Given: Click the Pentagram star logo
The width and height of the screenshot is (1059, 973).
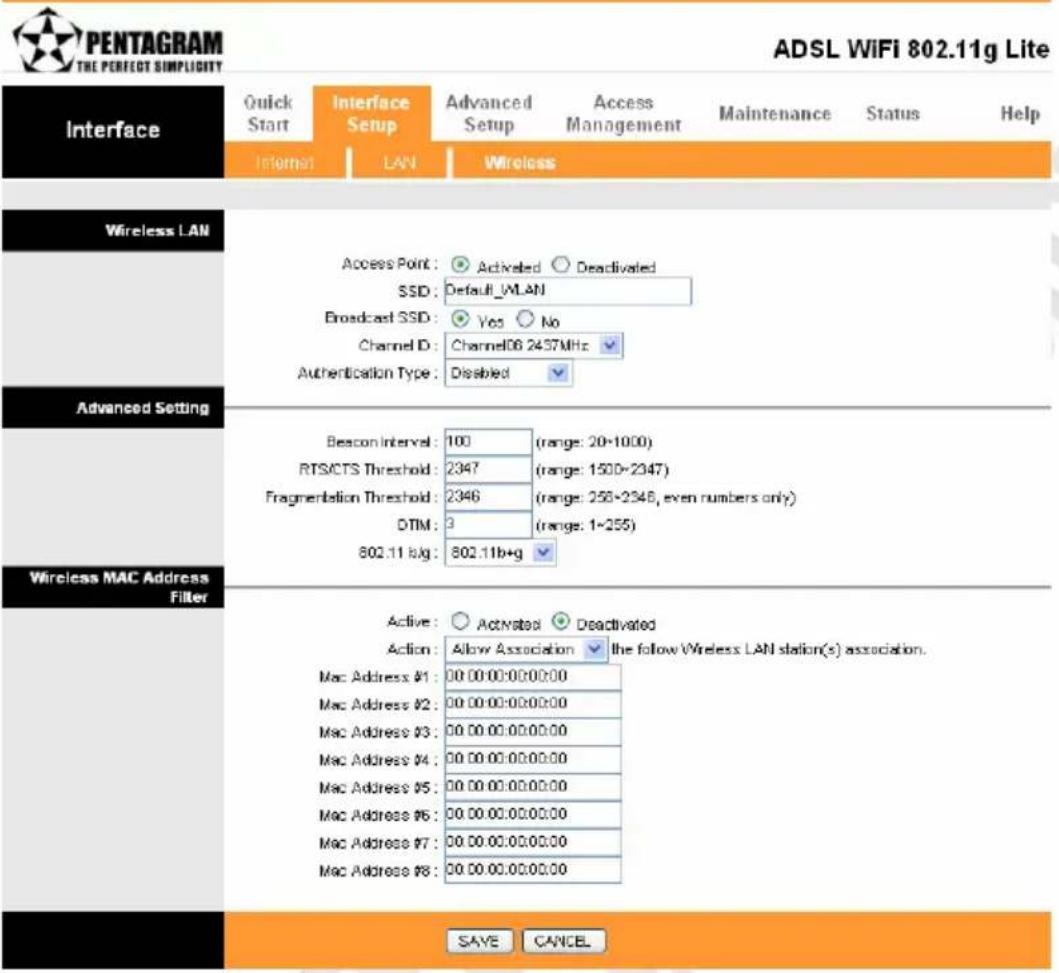Looking at the screenshot, I should [x=47, y=41].
